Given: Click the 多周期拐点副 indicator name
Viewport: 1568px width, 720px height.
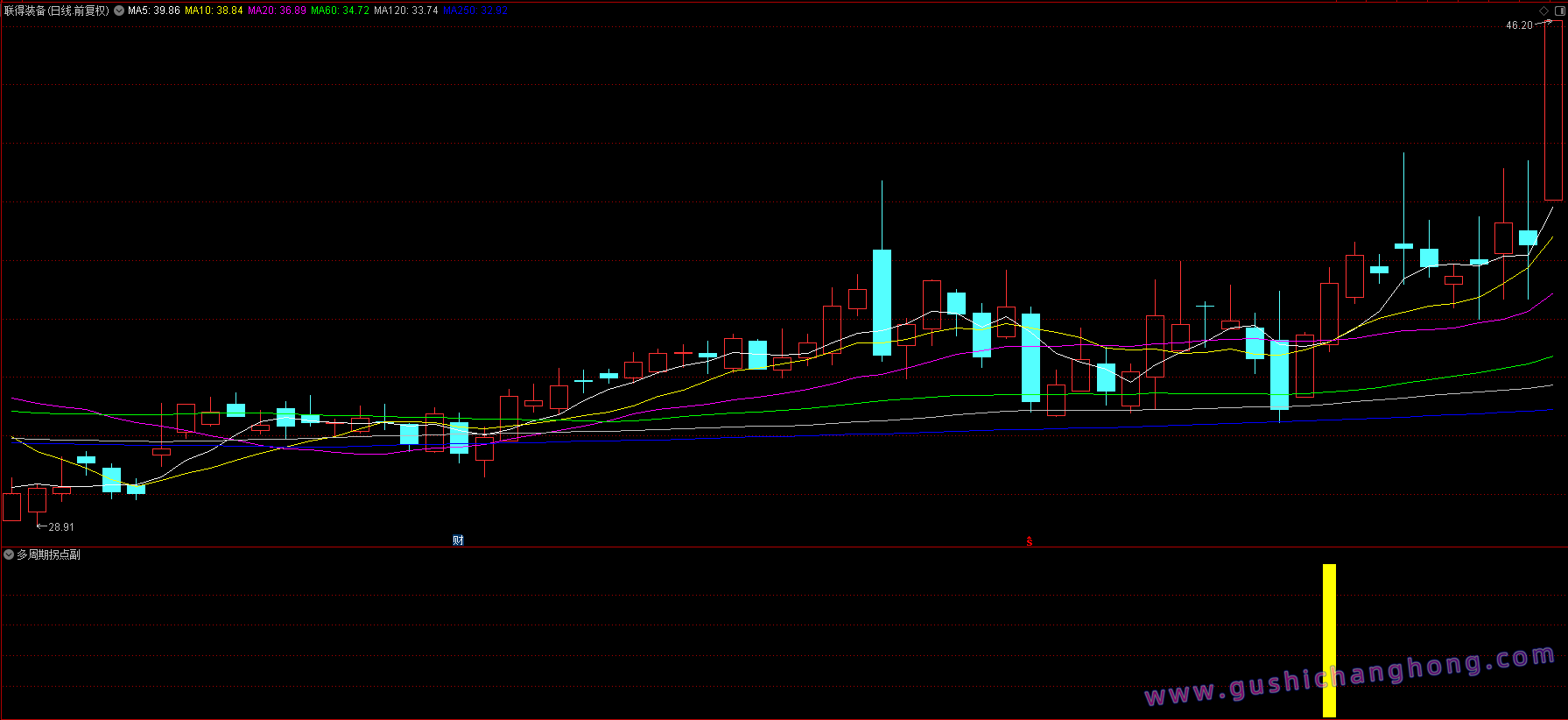Looking at the screenshot, I should [48, 554].
